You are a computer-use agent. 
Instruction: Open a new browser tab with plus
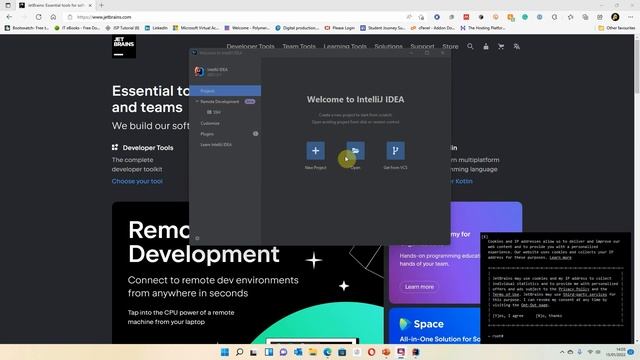[x=101, y=5]
